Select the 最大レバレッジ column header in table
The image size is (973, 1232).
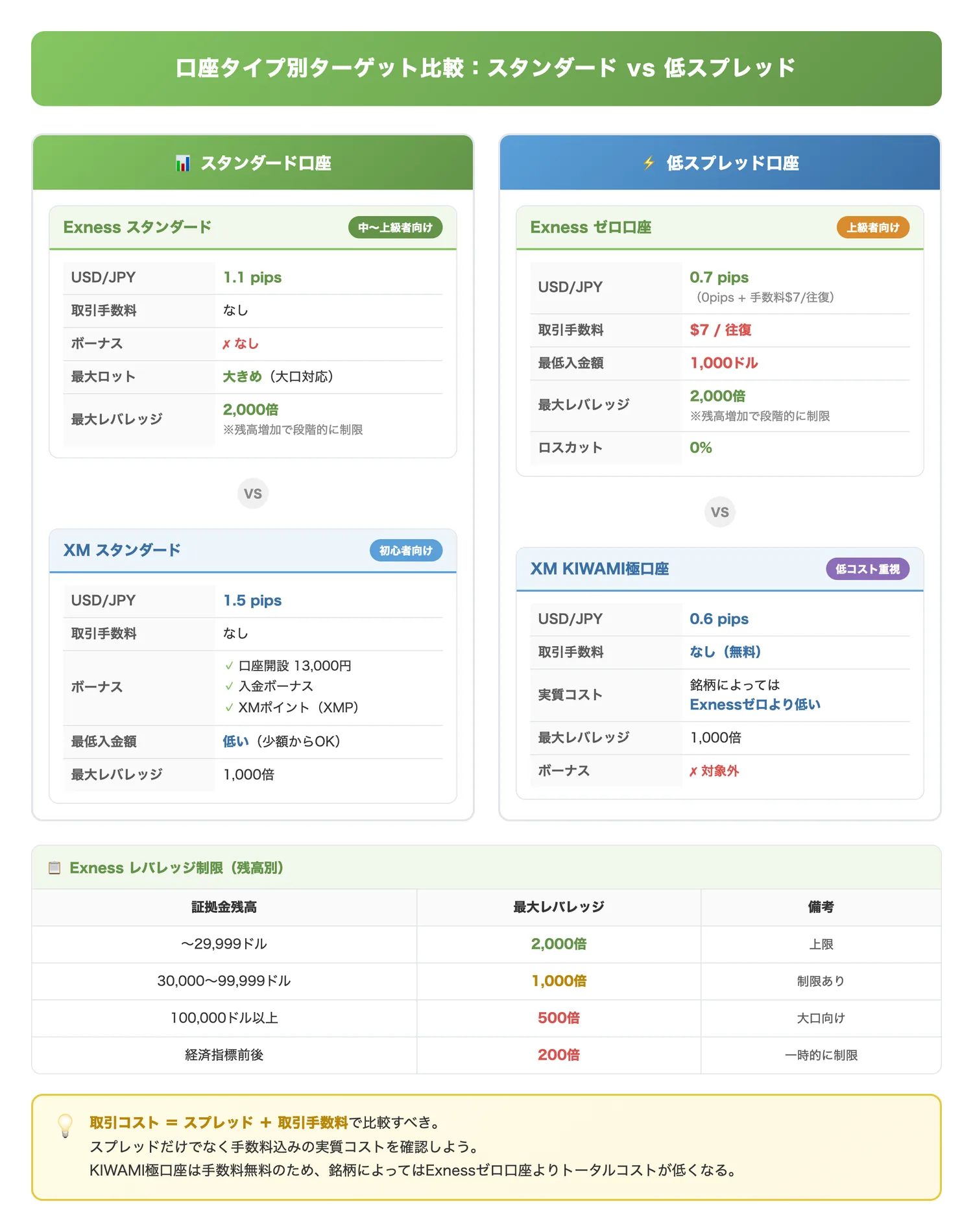(559, 907)
